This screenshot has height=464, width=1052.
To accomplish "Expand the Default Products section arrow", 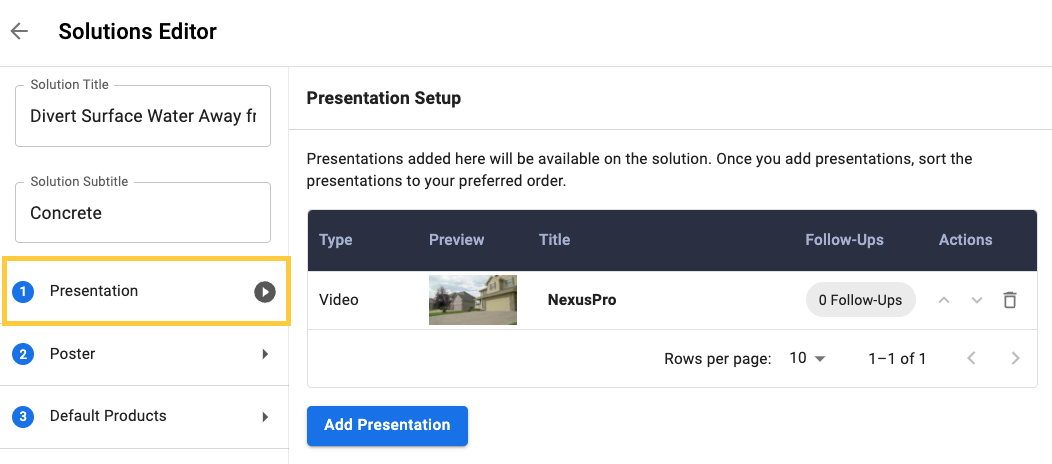I will pyautogui.click(x=266, y=416).
